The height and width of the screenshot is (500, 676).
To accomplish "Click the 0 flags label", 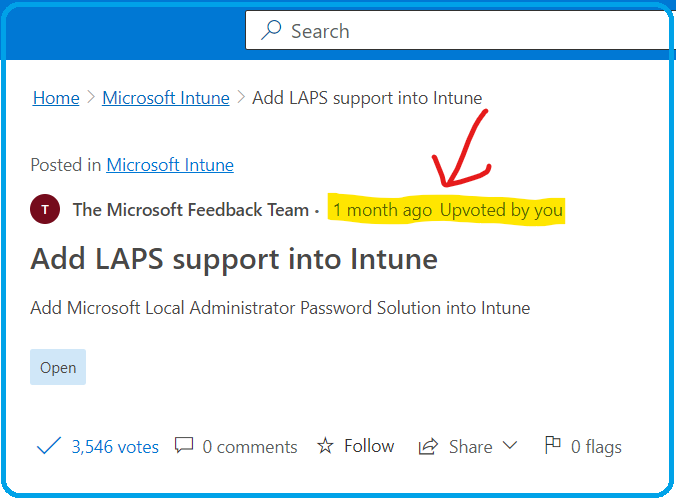I will point(596,447).
